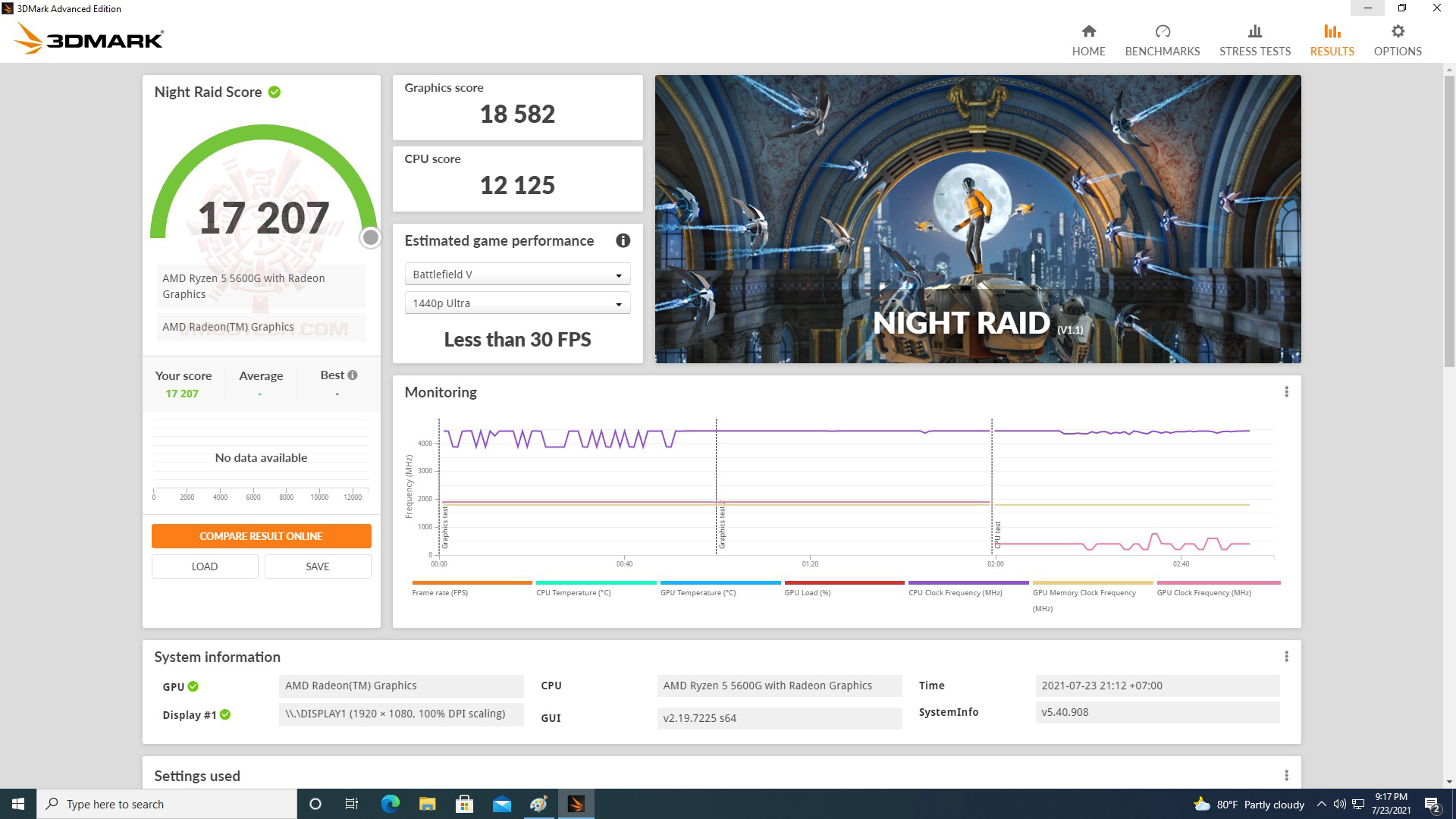Open the Benchmarks gauge icon

tap(1162, 31)
